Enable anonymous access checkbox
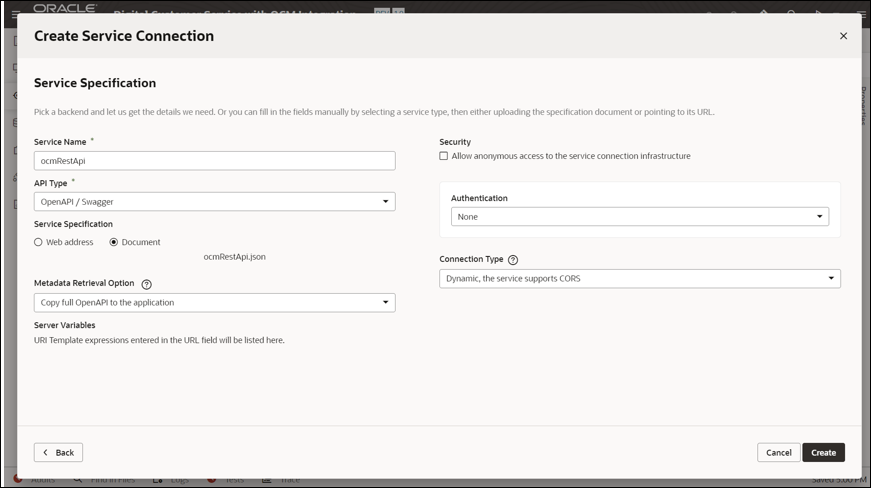The height and width of the screenshot is (488, 871). (x=443, y=156)
